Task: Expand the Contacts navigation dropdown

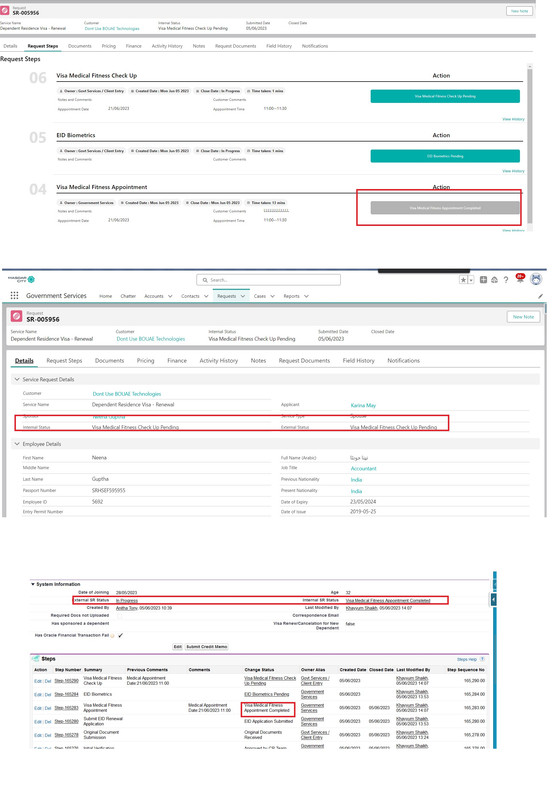Action: pos(206,296)
